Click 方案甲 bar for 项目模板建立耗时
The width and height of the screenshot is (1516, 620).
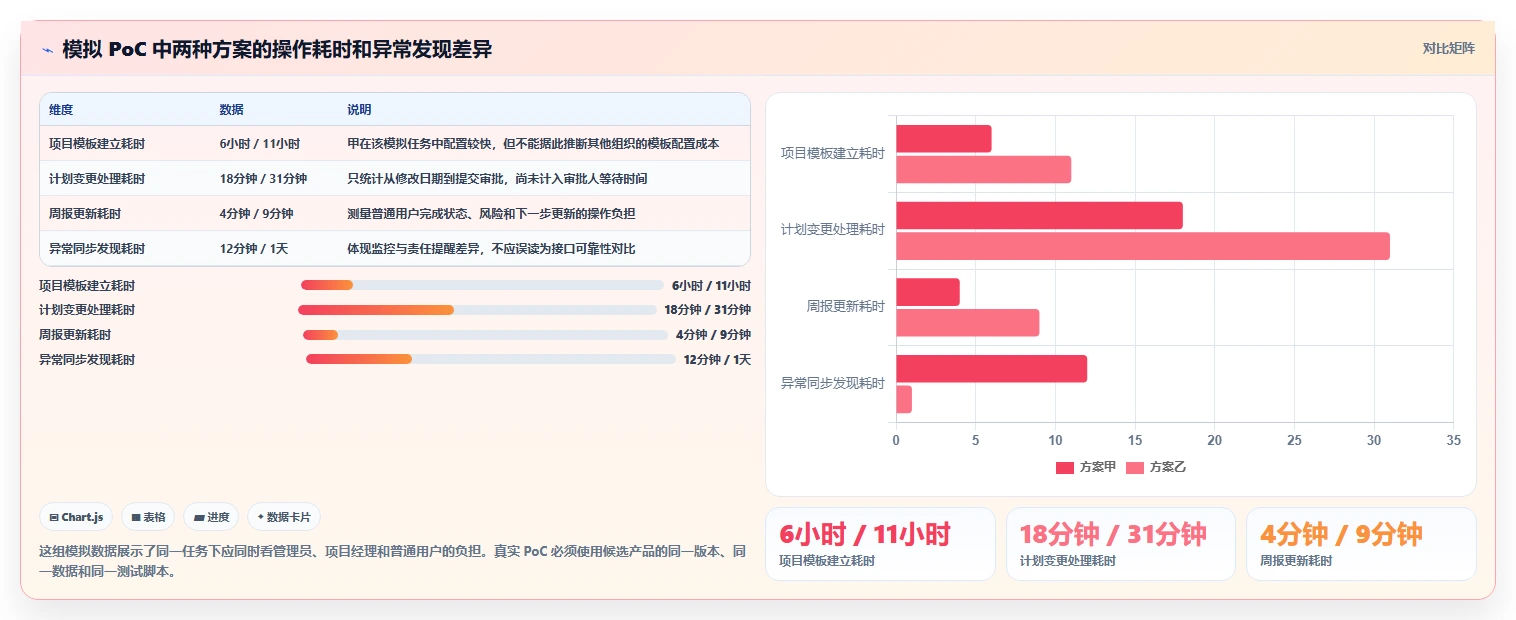pos(943,139)
